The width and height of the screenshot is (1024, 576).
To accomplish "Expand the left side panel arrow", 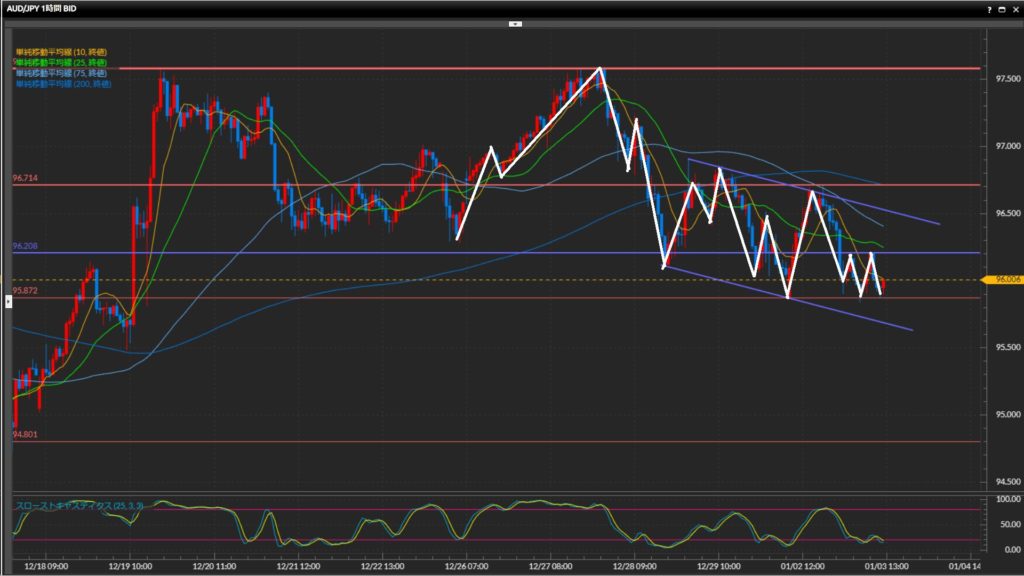I will (8, 285).
